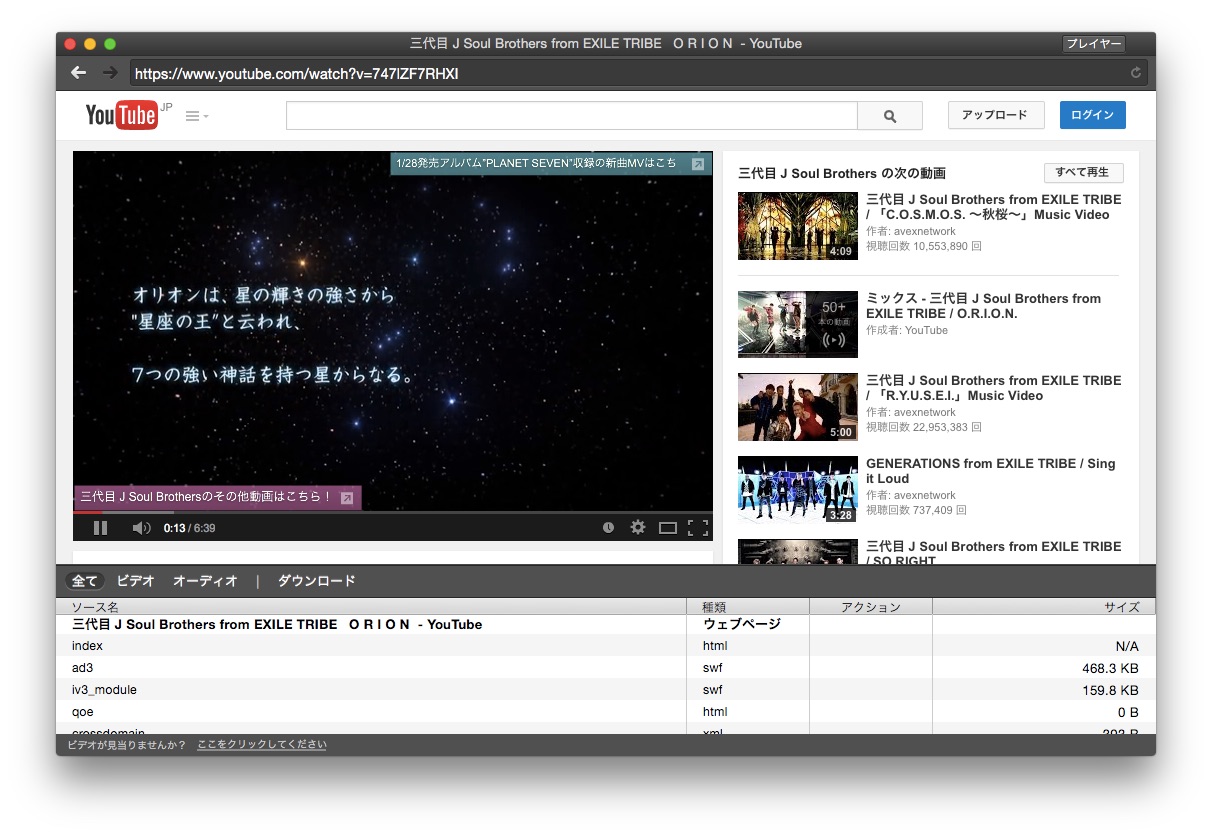Select the iv3_module source row

(606, 690)
